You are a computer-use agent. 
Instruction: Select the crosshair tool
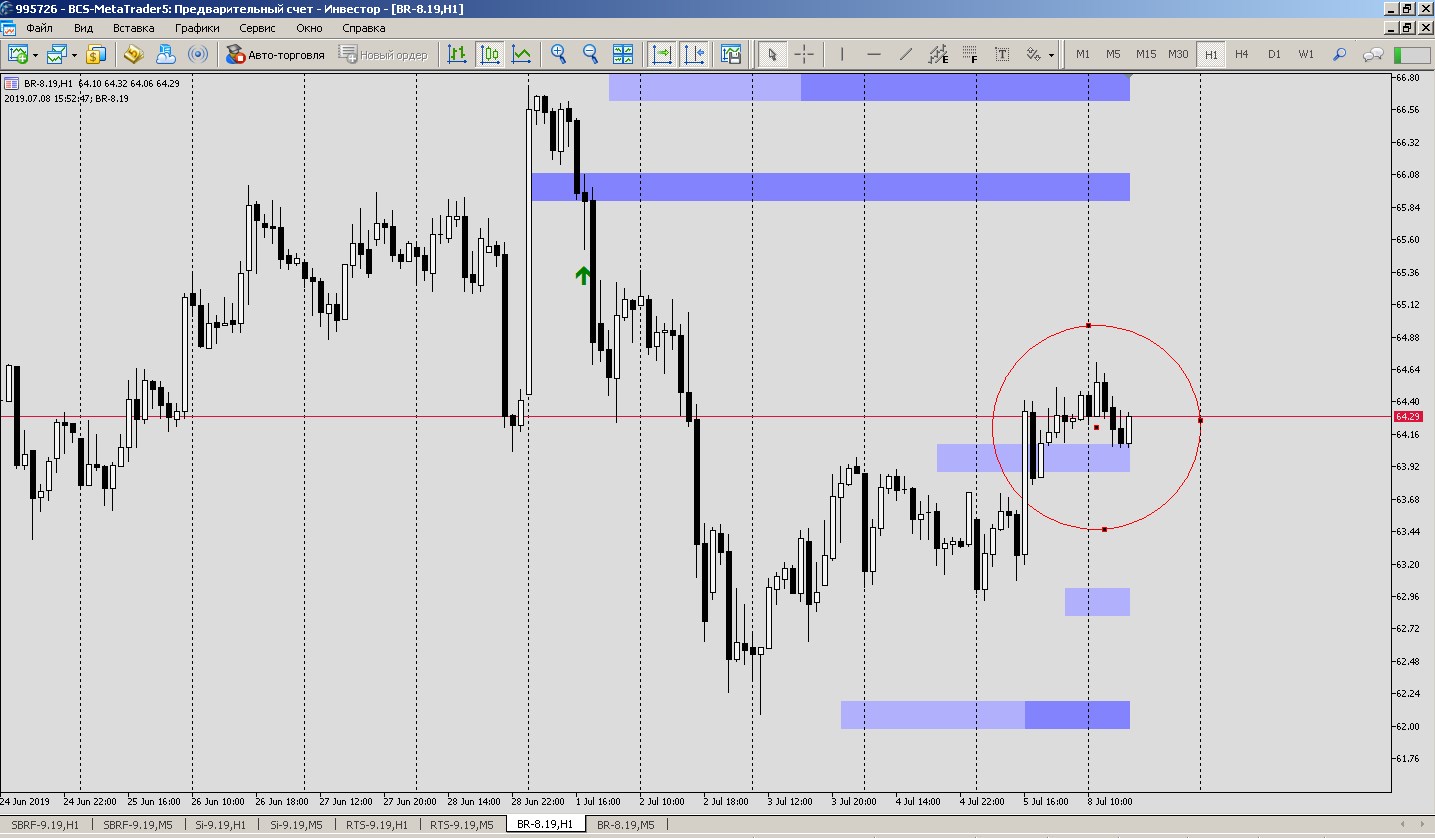804,54
